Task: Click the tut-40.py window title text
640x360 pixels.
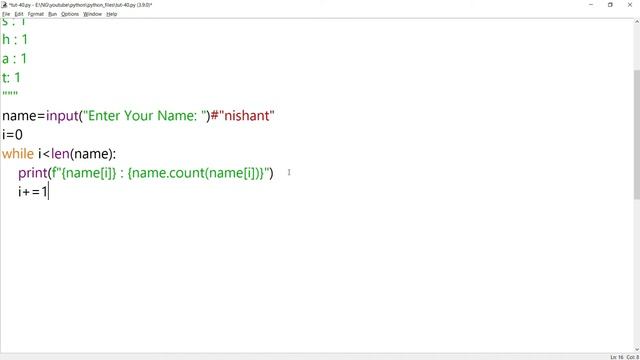Action: pos(80,5)
